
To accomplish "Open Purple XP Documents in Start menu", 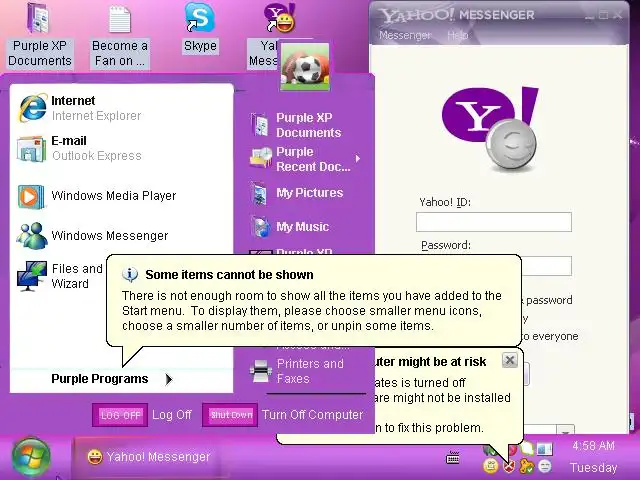I will [302, 125].
